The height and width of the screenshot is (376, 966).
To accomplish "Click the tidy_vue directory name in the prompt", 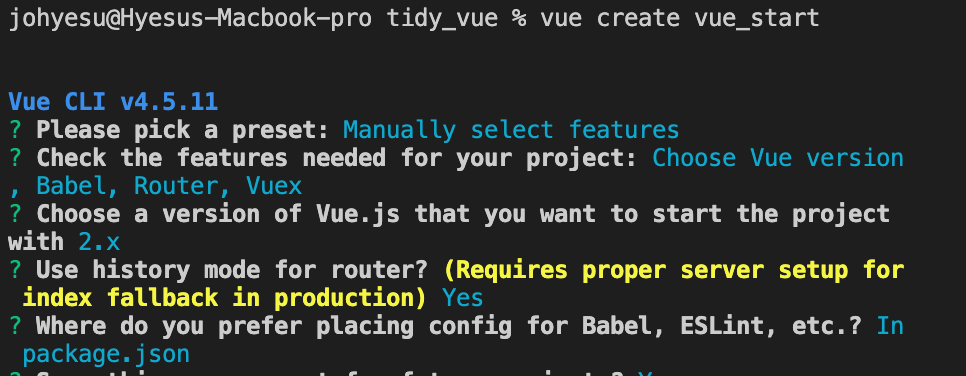I will 442,18.
